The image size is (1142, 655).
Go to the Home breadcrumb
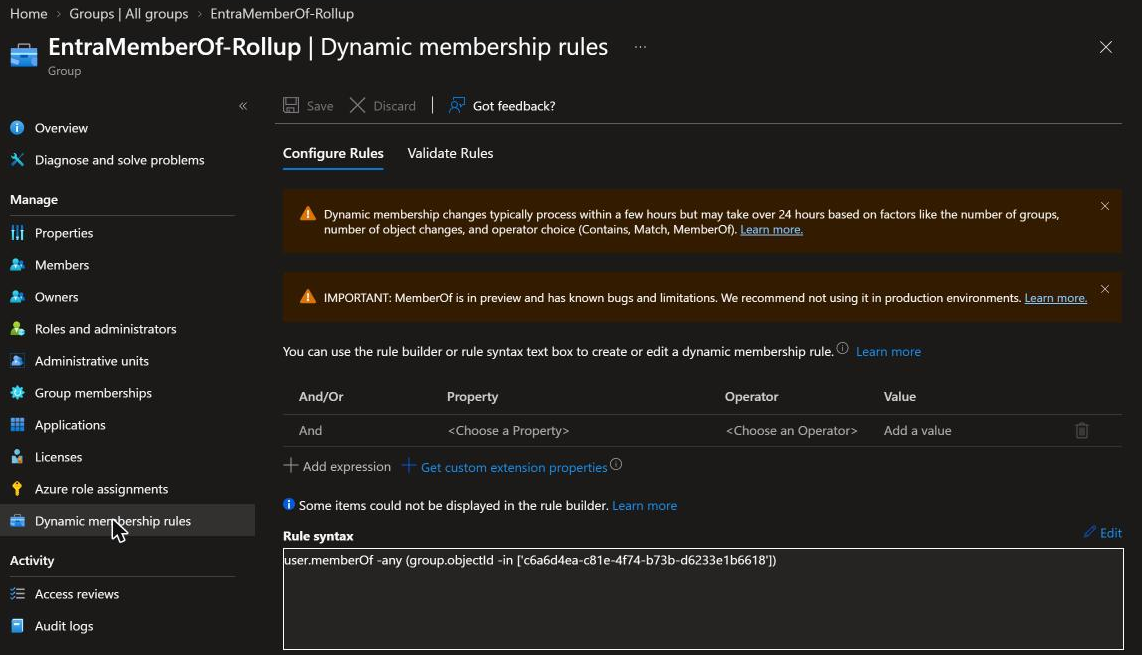(28, 14)
